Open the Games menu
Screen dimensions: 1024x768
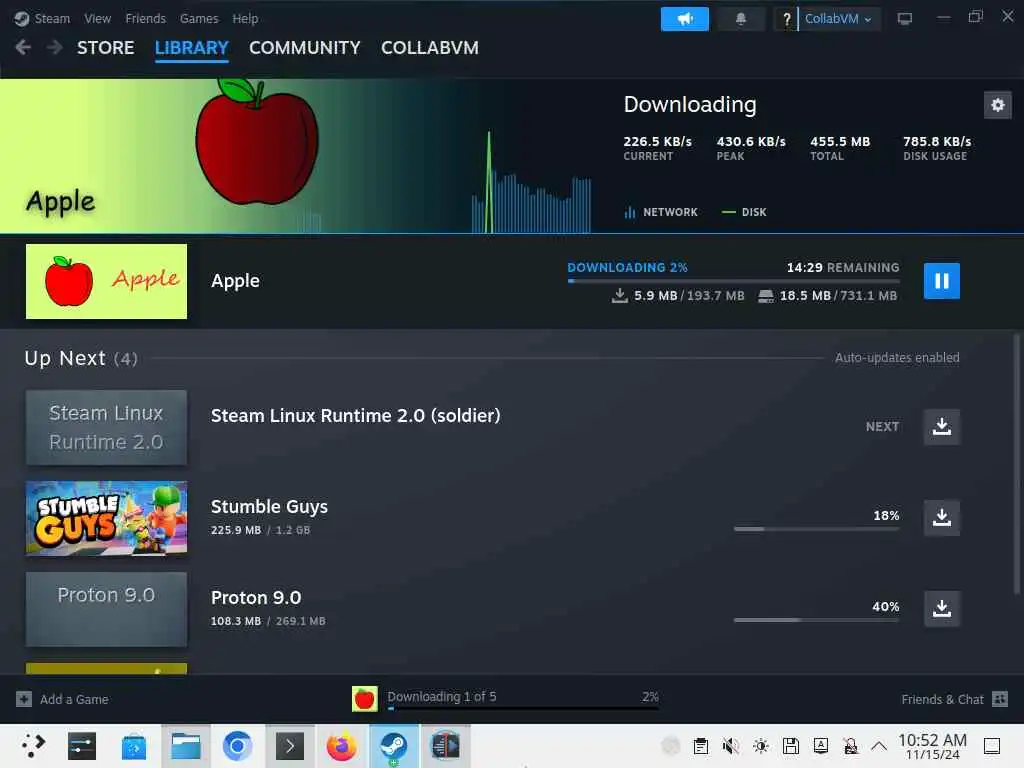(199, 19)
